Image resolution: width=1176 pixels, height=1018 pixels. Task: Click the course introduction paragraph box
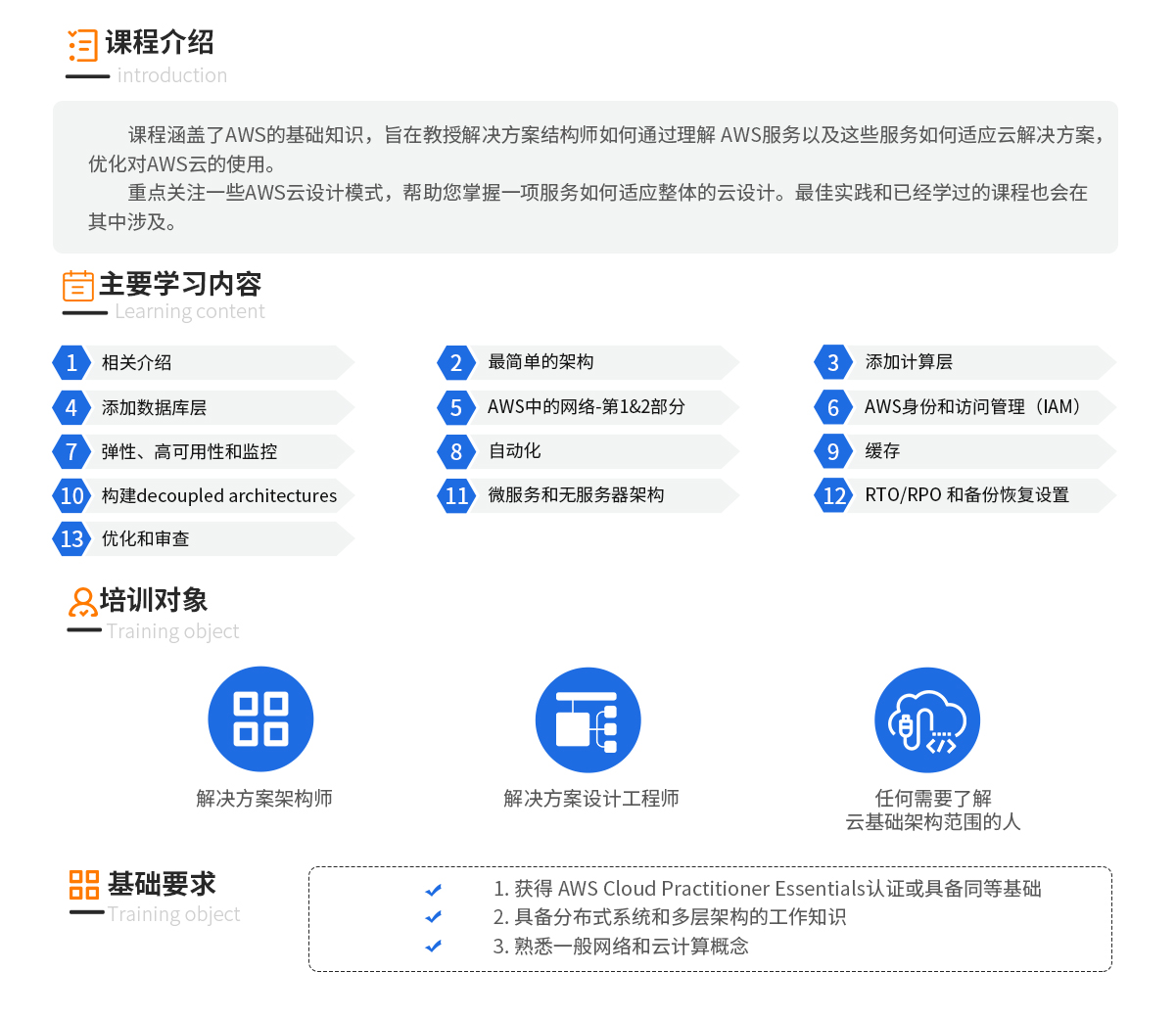pos(586,177)
